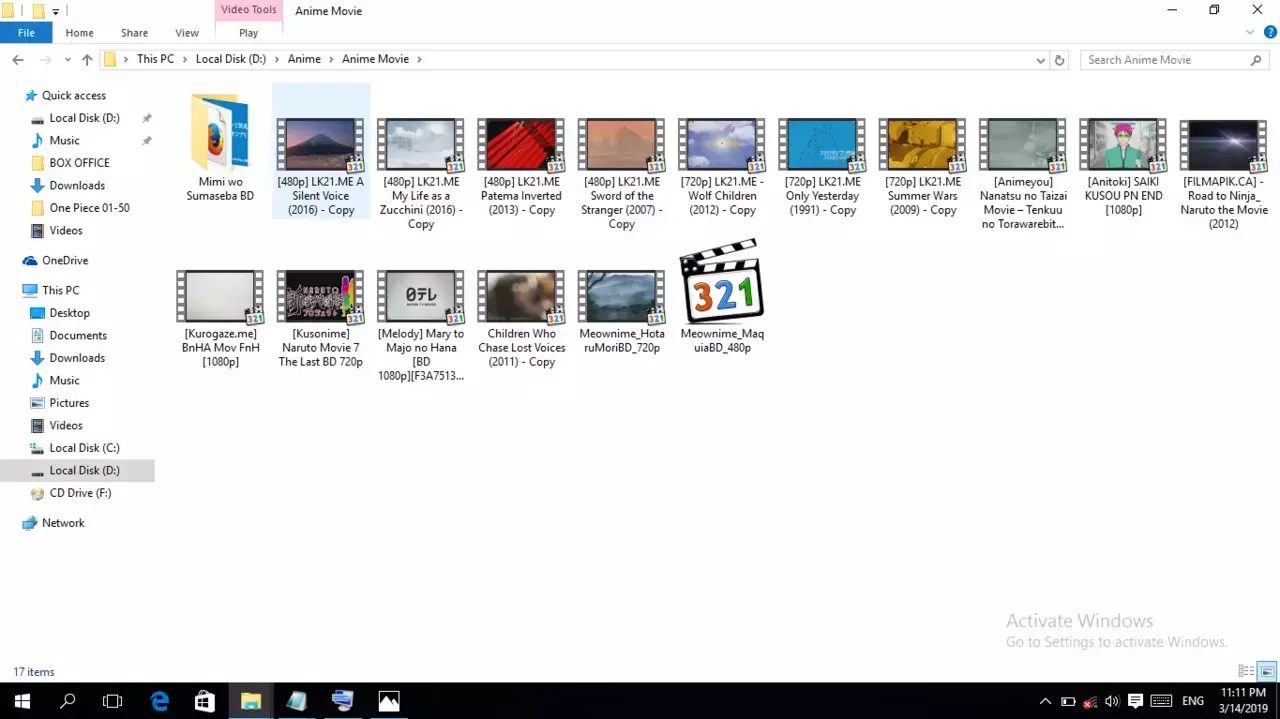The height and width of the screenshot is (719, 1280).
Task: Open the Share ribbon tab
Action: click(x=134, y=33)
